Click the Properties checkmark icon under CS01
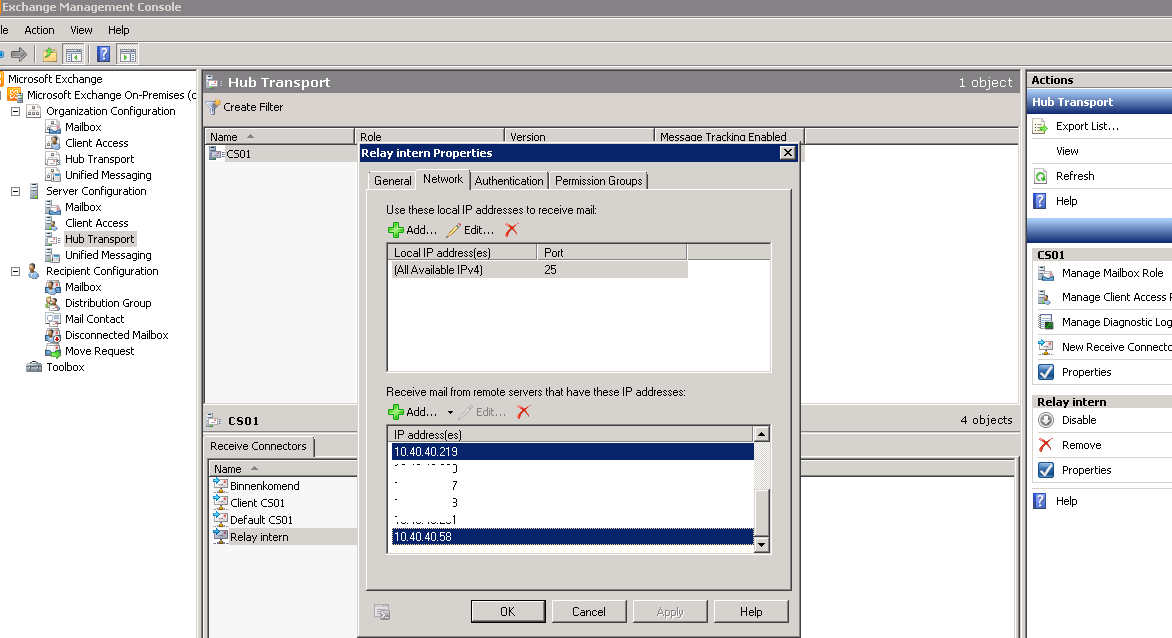This screenshot has height=638, width=1172. (1046, 372)
